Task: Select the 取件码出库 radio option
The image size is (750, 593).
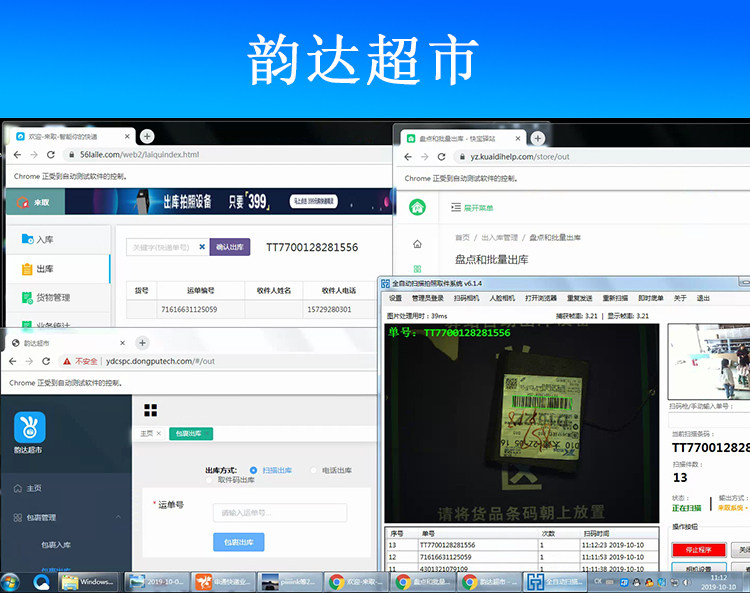Action: coord(209,480)
